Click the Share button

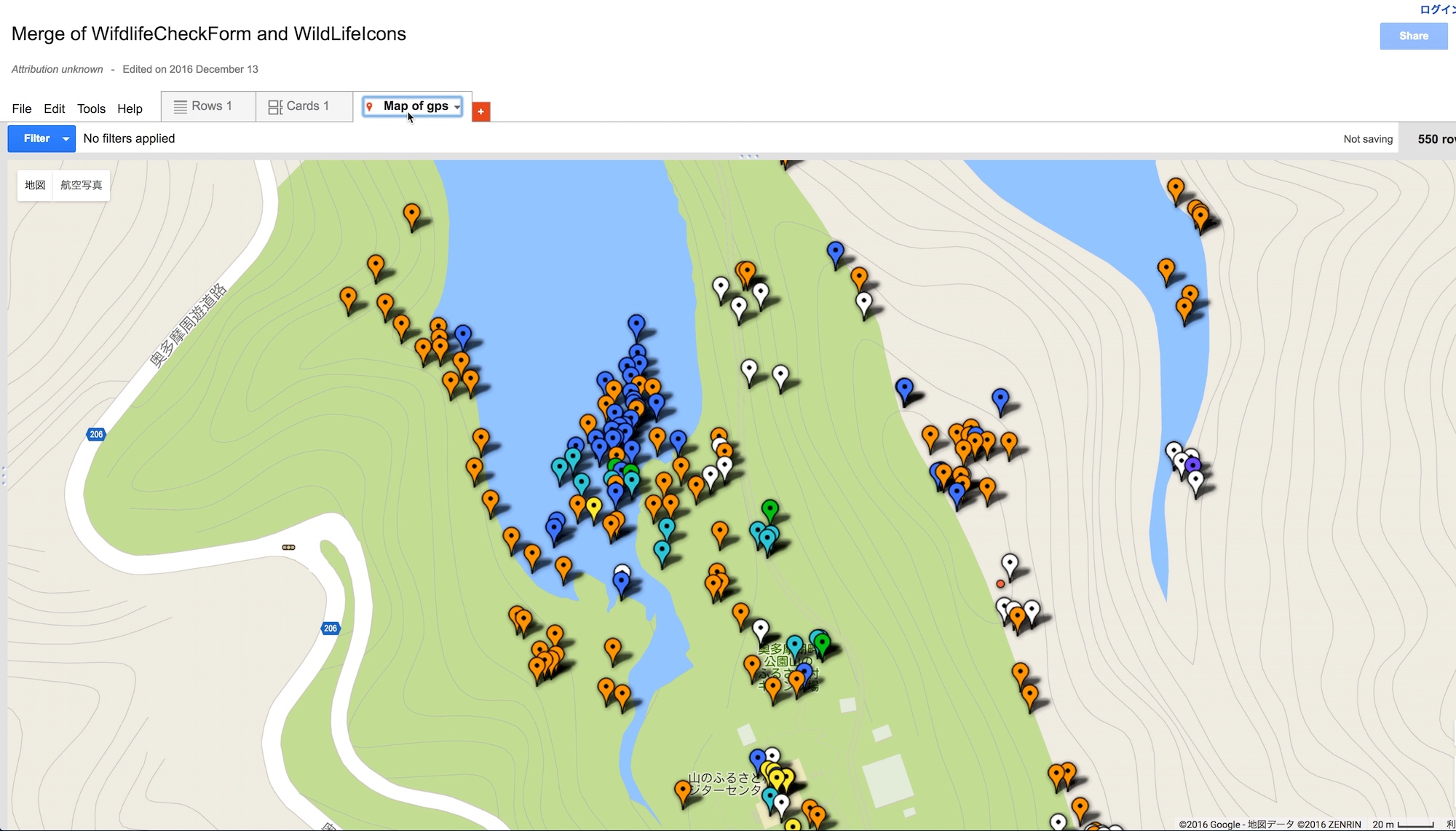coord(1412,36)
